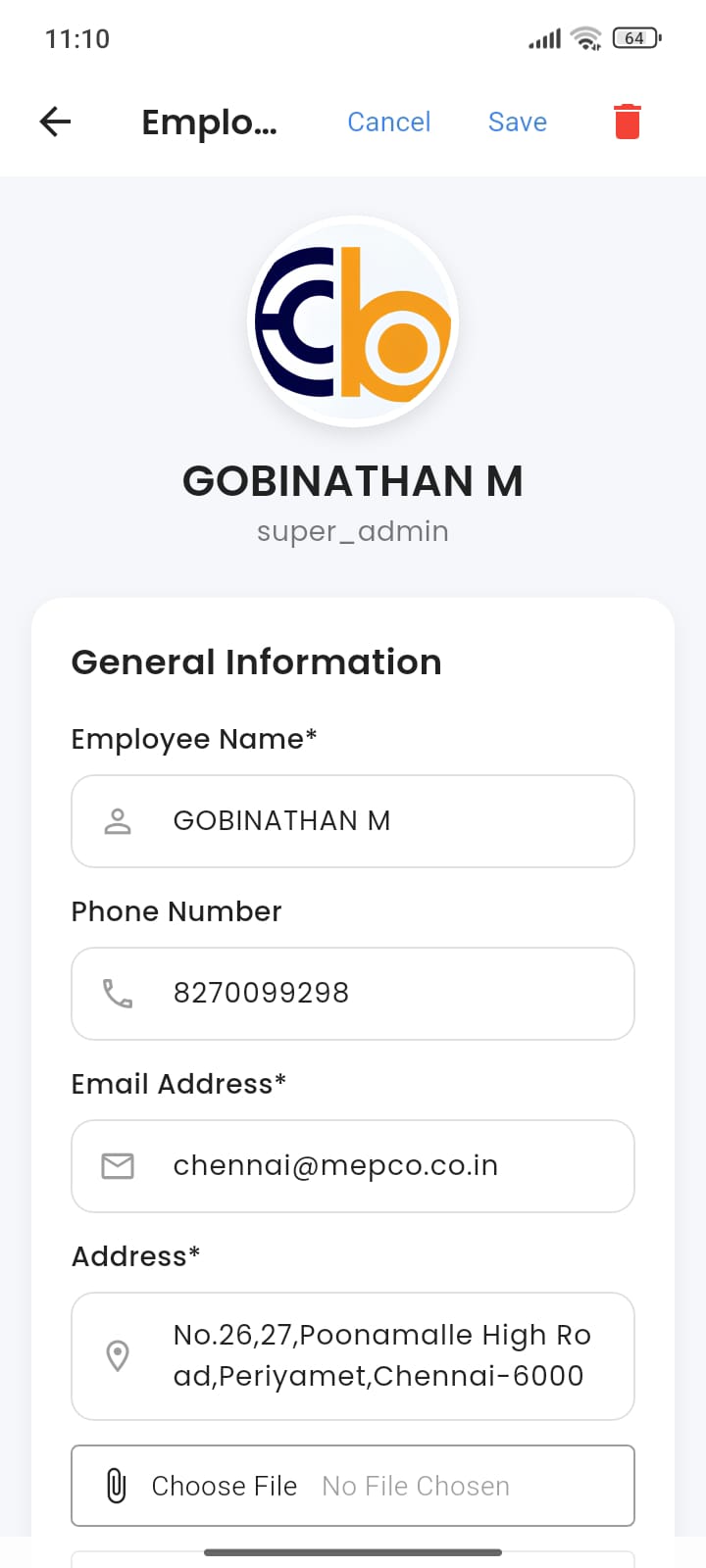Delete employee using red trash icon
Image resolution: width=706 pixels, height=1568 pixels.
[628, 122]
